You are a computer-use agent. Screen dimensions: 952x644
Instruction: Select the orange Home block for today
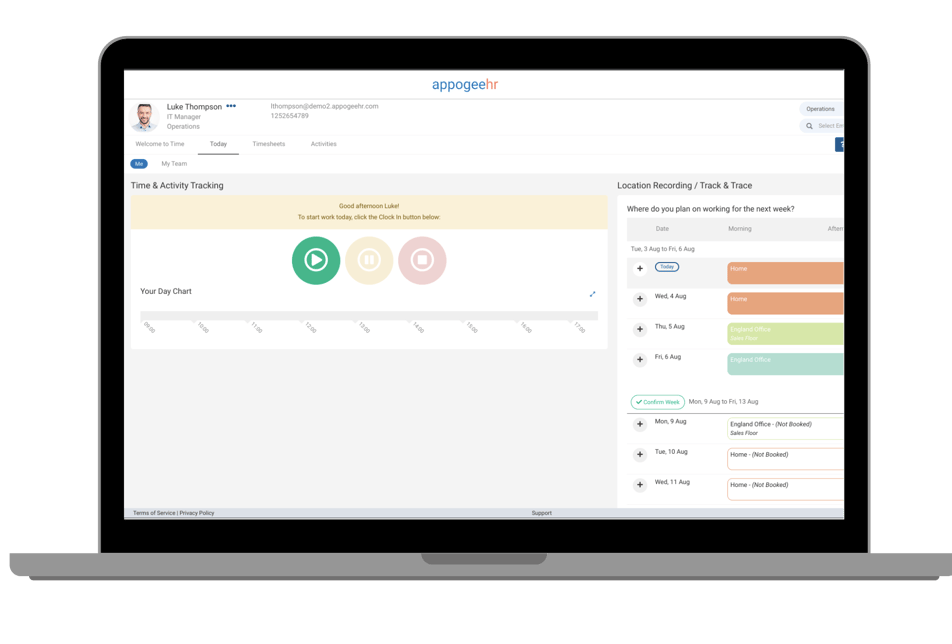785,270
